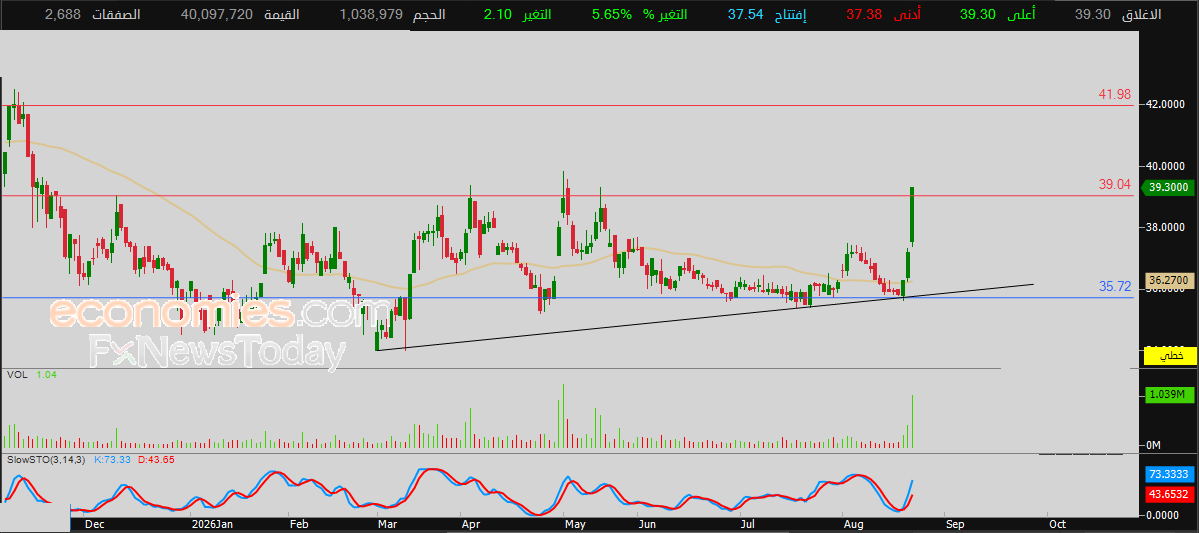Select the tall green candle at August end
Viewport: 1199px width, 533px height.
(912, 216)
